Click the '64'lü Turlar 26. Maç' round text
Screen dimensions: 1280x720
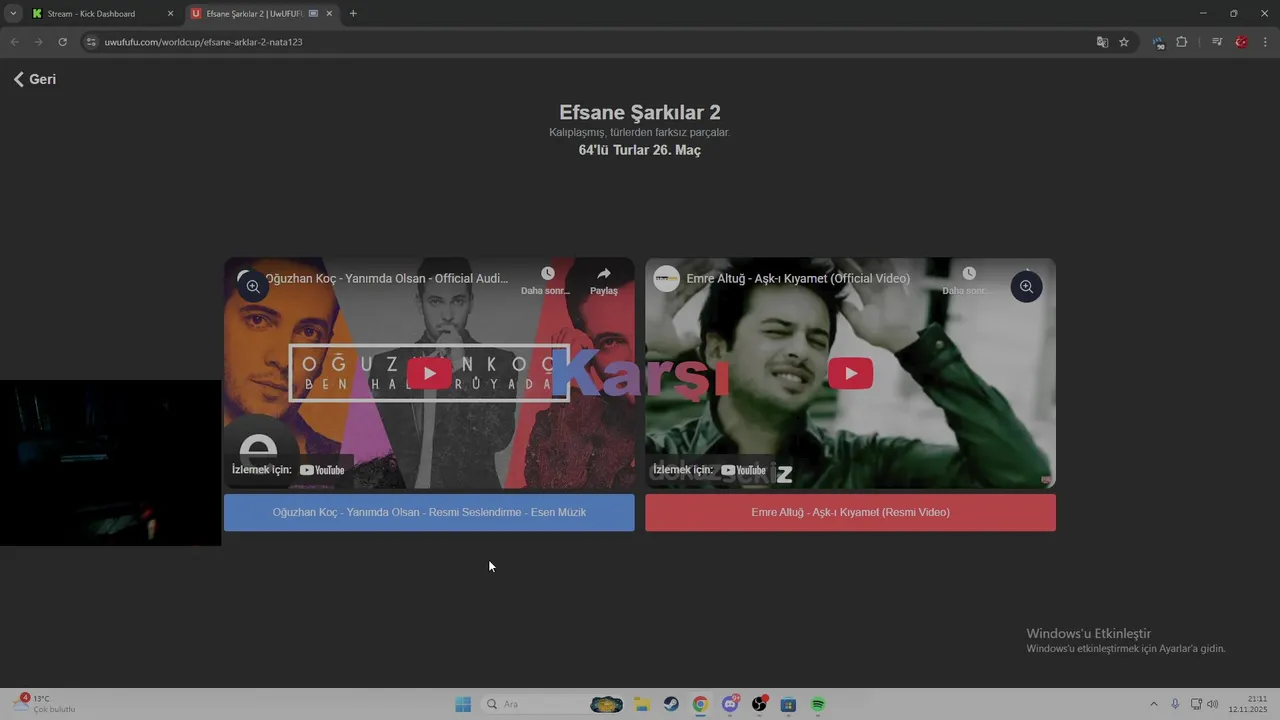click(640, 150)
